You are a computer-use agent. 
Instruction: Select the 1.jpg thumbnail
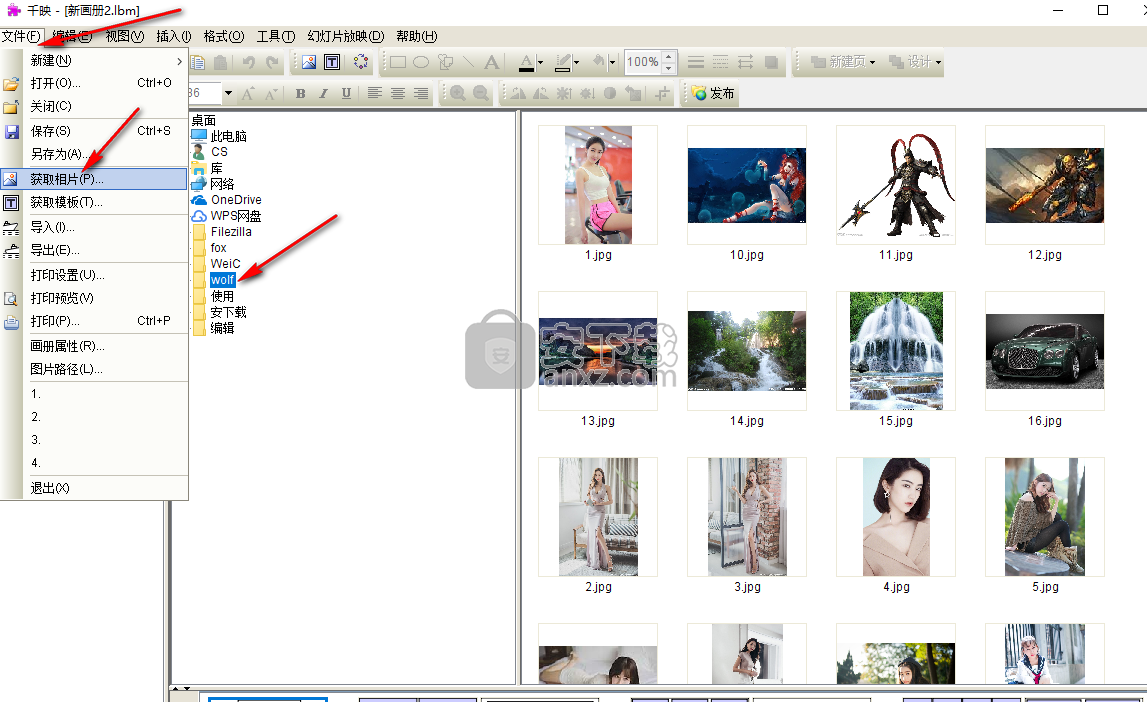pos(598,185)
